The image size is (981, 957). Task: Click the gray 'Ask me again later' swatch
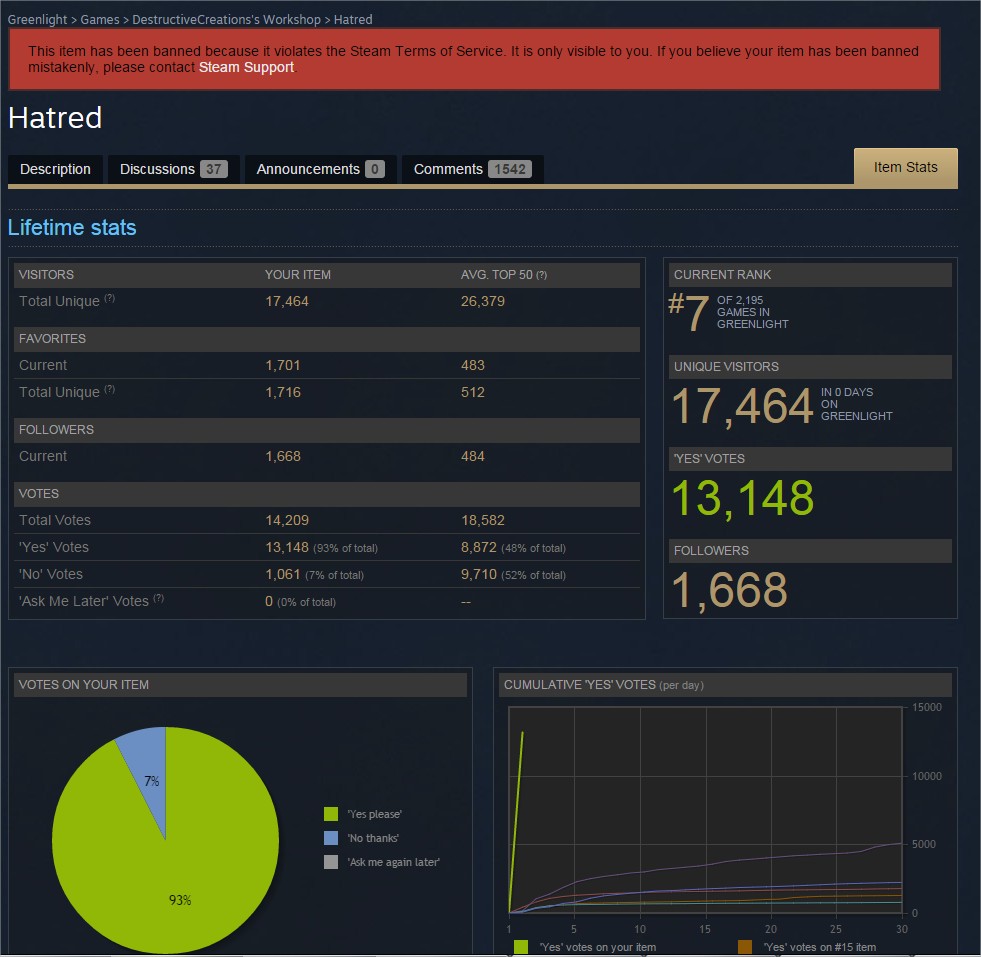click(331, 861)
